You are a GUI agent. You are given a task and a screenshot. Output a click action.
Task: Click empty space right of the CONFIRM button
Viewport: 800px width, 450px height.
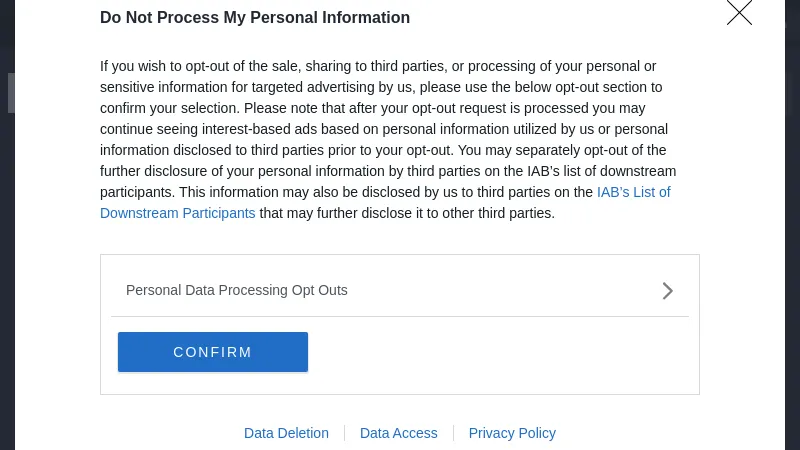tap(500, 352)
